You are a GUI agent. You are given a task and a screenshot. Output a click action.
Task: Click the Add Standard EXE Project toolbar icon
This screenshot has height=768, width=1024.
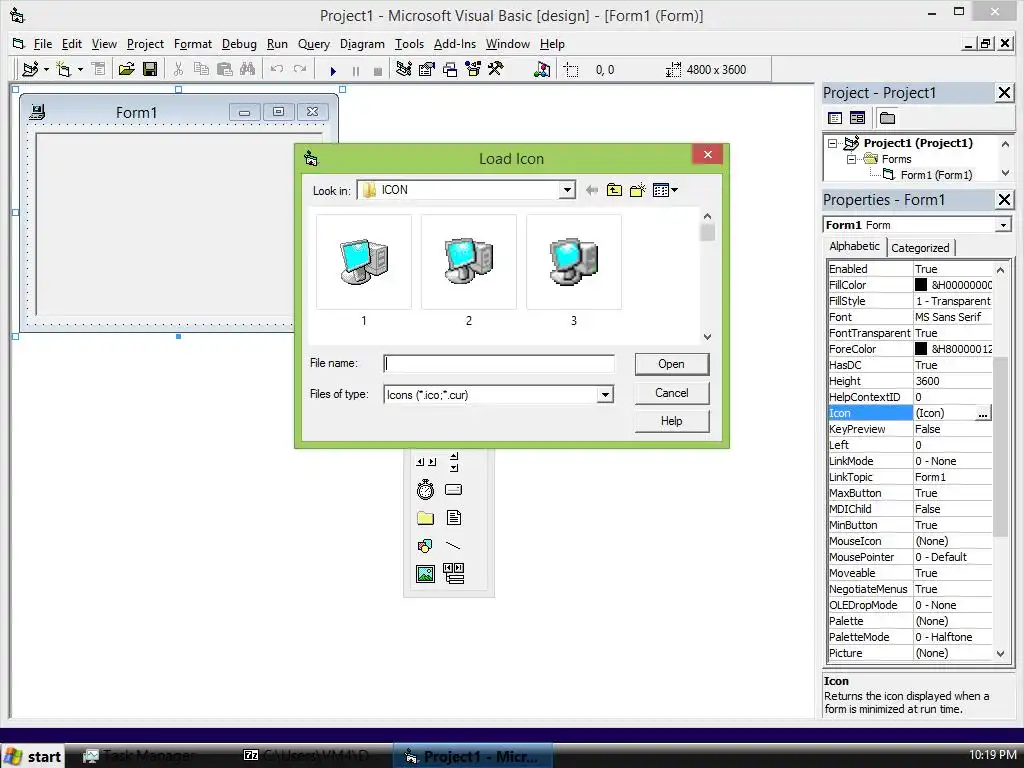tap(30, 69)
